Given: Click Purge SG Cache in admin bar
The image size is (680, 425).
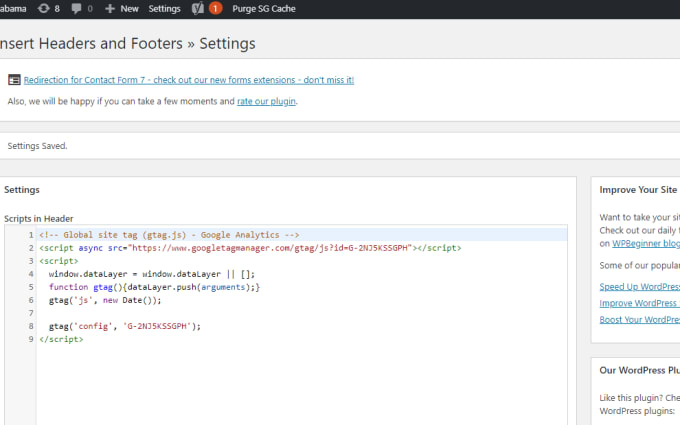Looking at the screenshot, I should (264, 8).
